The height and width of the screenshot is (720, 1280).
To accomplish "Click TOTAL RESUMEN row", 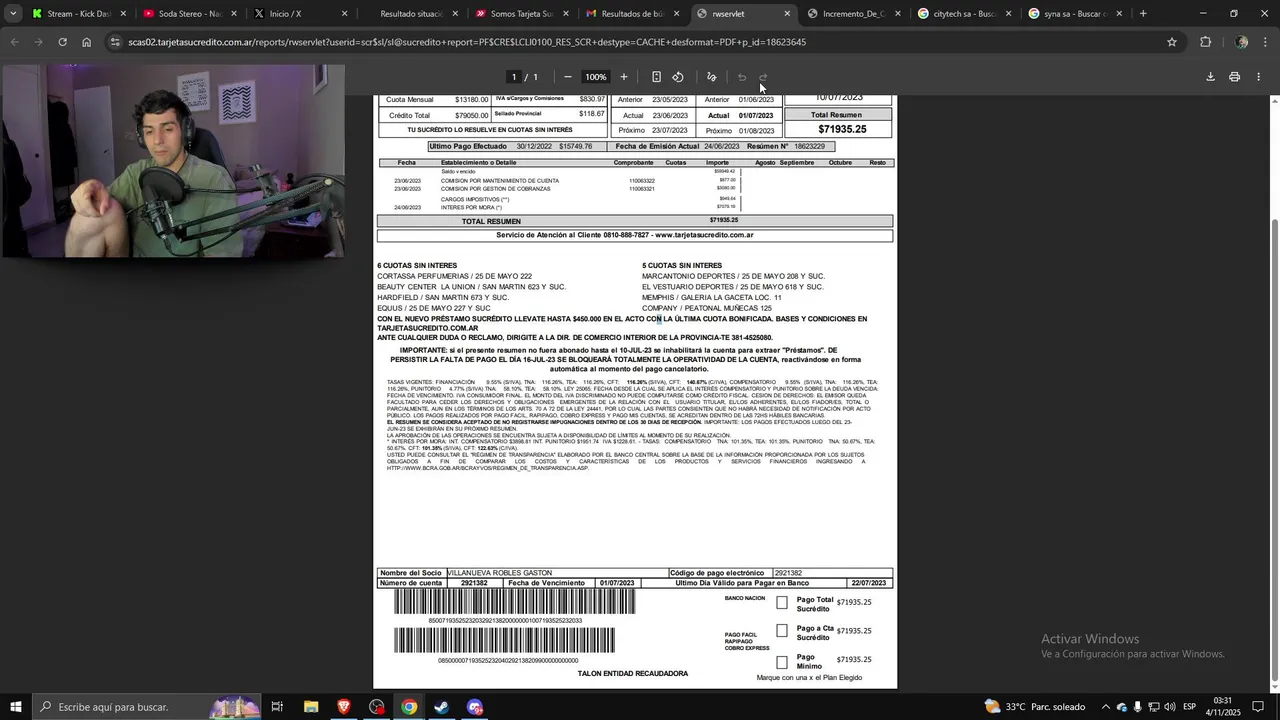I will tap(635, 221).
